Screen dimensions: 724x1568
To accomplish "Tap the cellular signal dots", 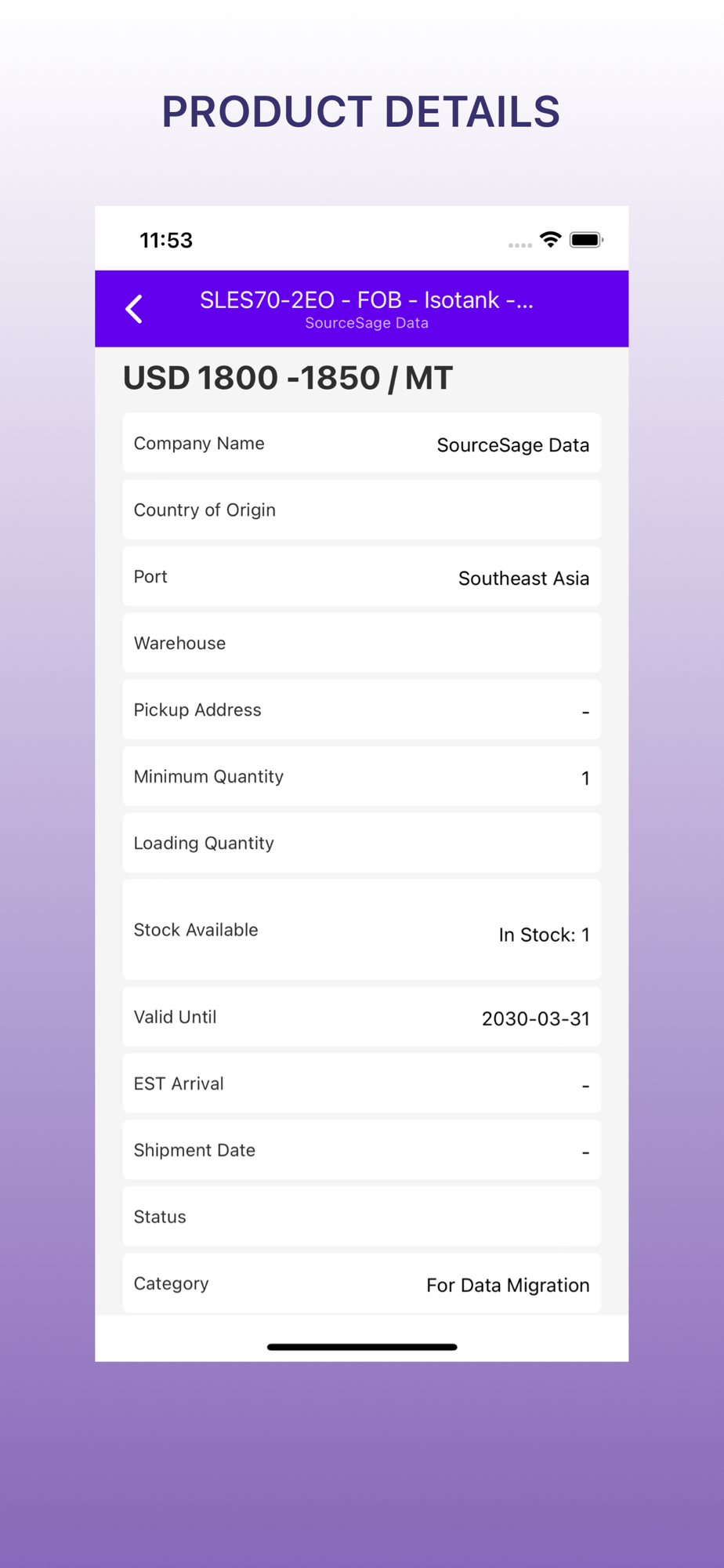I will (519, 245).
